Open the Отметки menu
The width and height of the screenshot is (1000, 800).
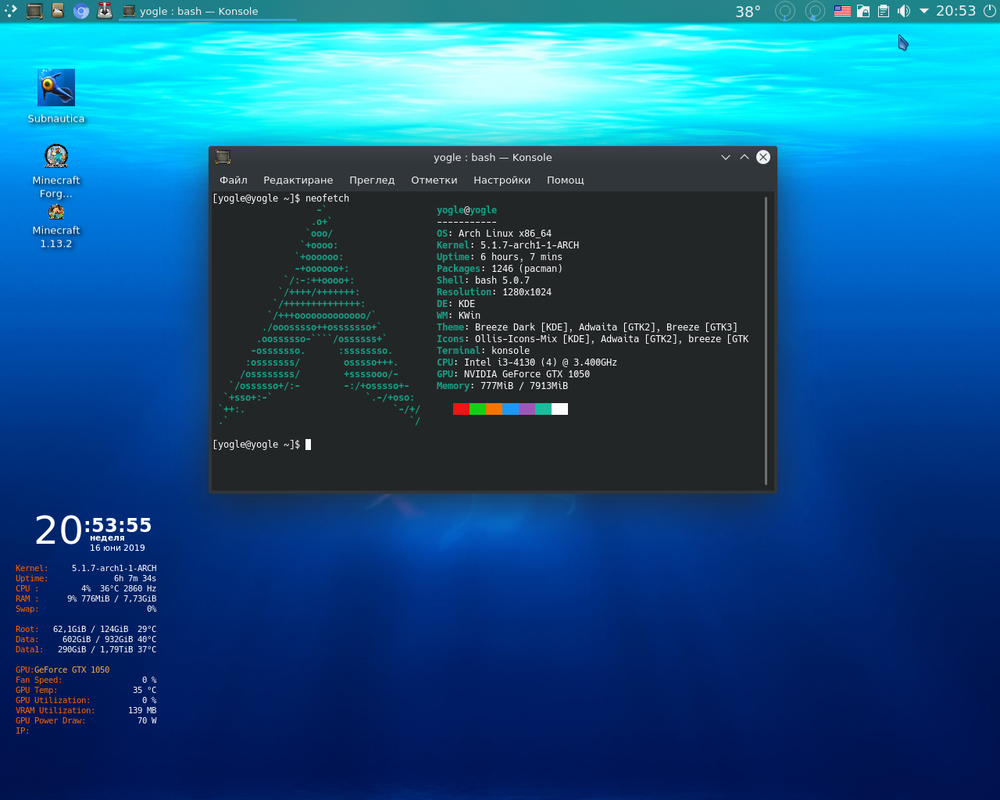click(434, 180)
